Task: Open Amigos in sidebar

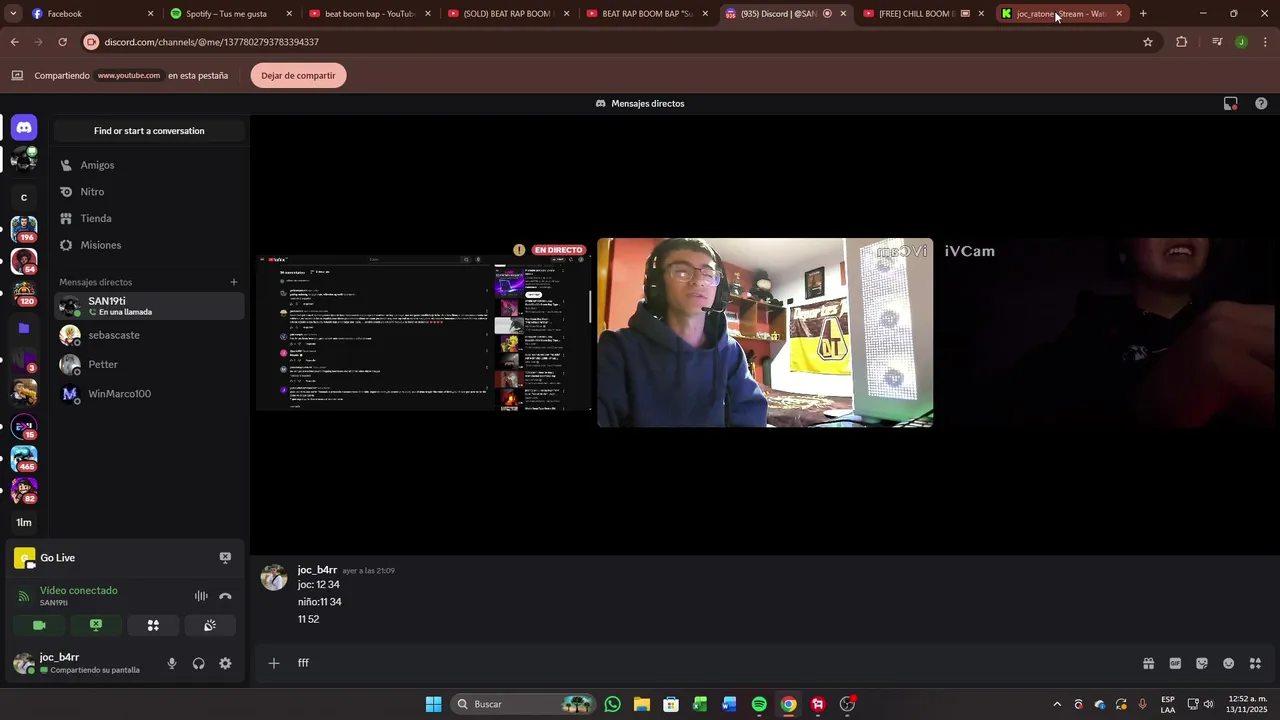Action: (149, 165)
